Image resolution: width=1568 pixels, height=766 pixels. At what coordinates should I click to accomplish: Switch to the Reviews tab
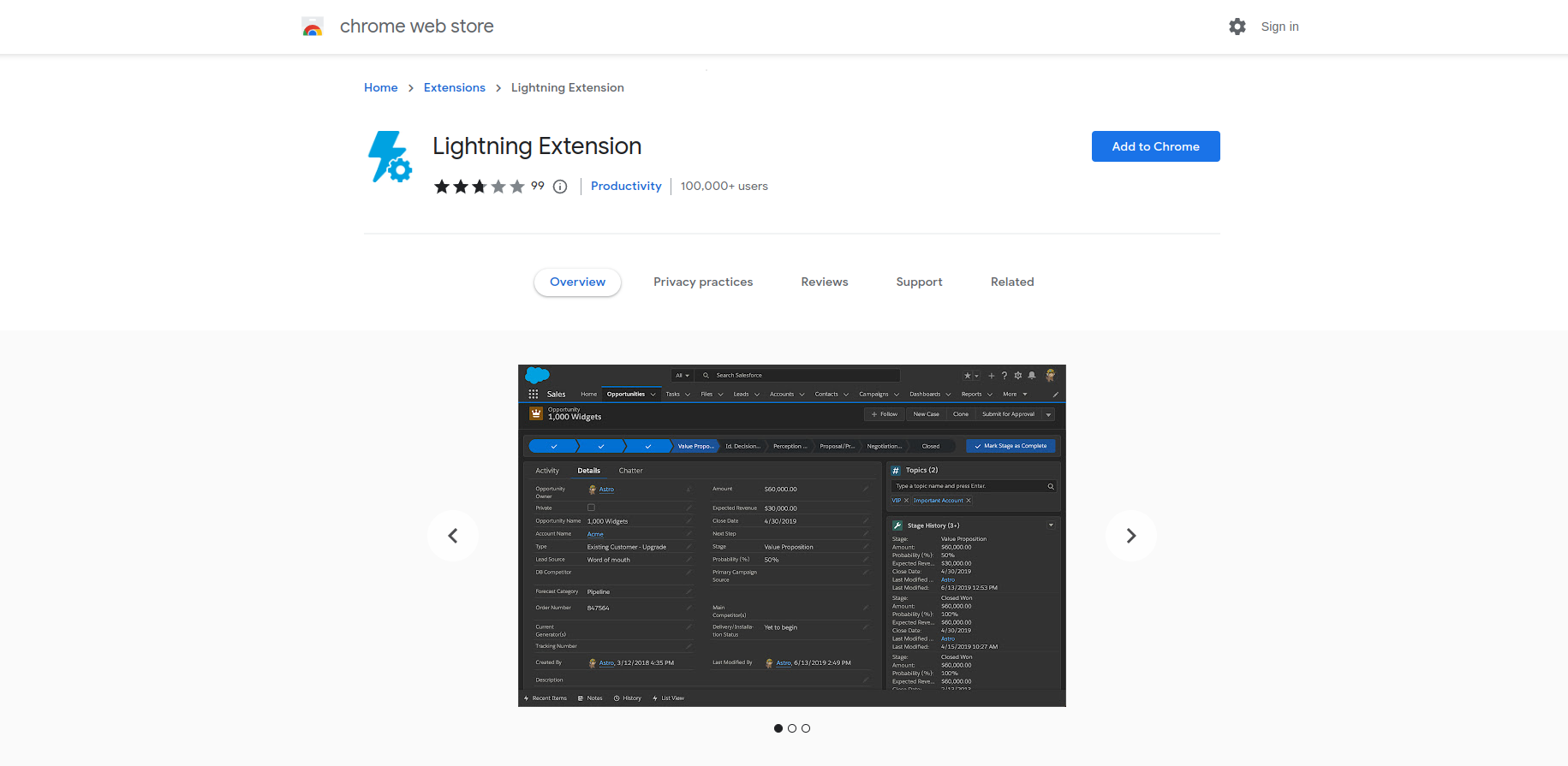tap(825, 282)
